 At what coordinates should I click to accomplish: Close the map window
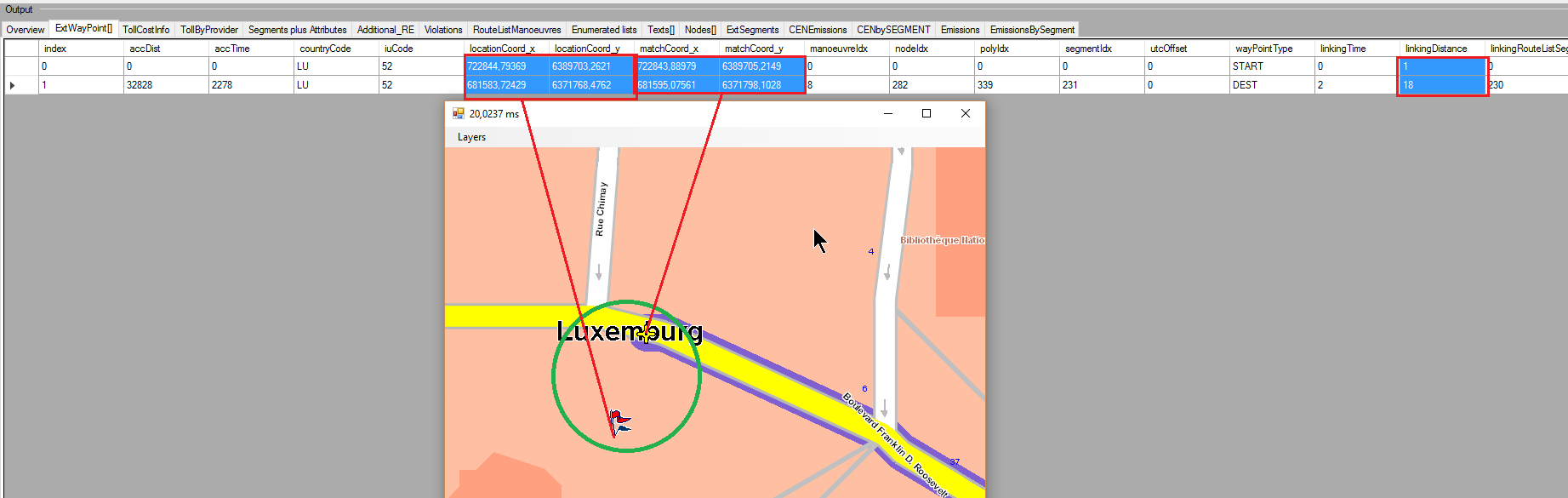tap(966, 113)
